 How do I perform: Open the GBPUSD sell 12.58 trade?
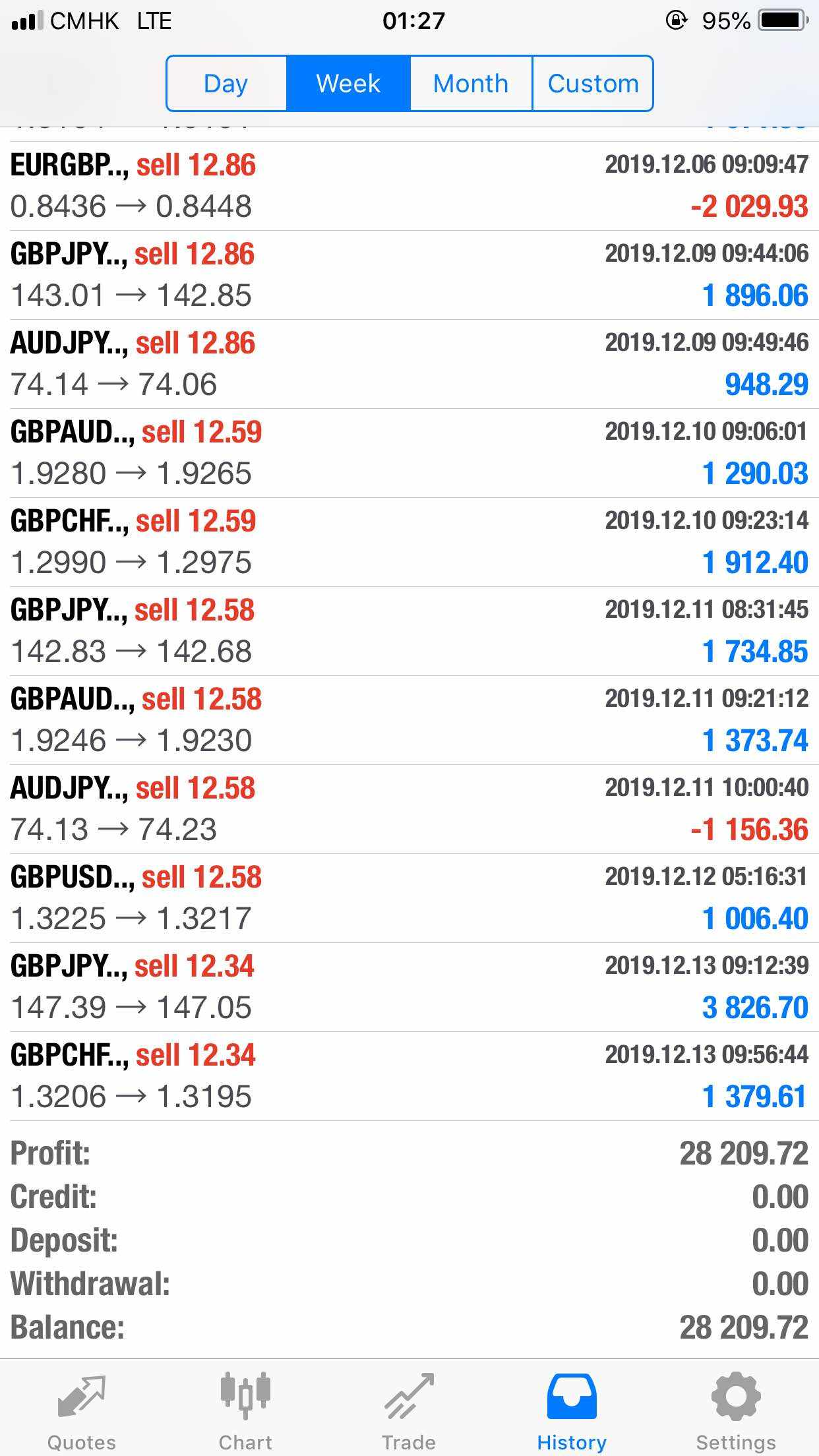click(409, 898)
